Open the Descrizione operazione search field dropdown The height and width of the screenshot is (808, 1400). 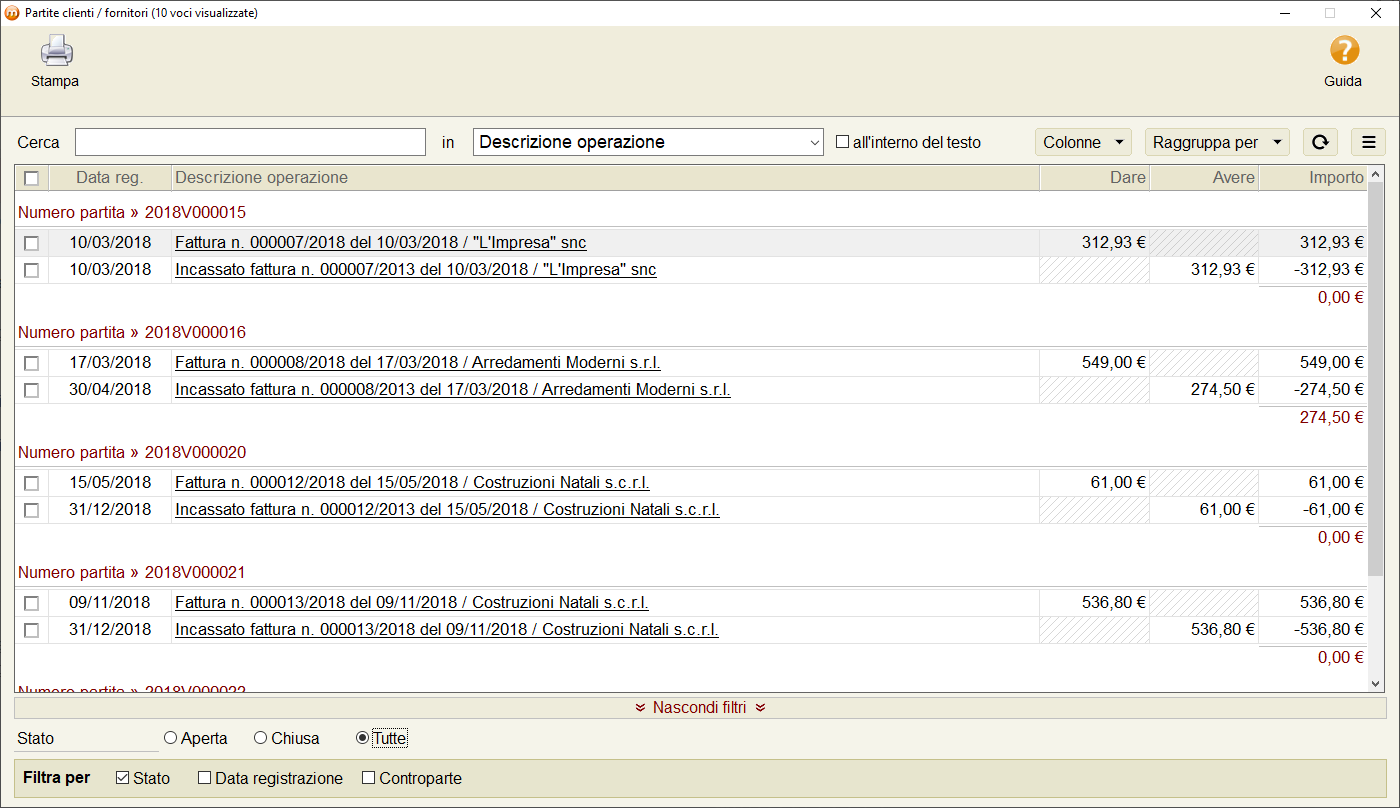pyautogui.click(x=647, y=142)
